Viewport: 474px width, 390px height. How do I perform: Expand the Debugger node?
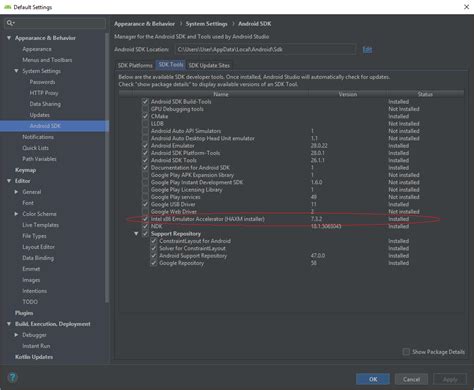tap(16, 335)
